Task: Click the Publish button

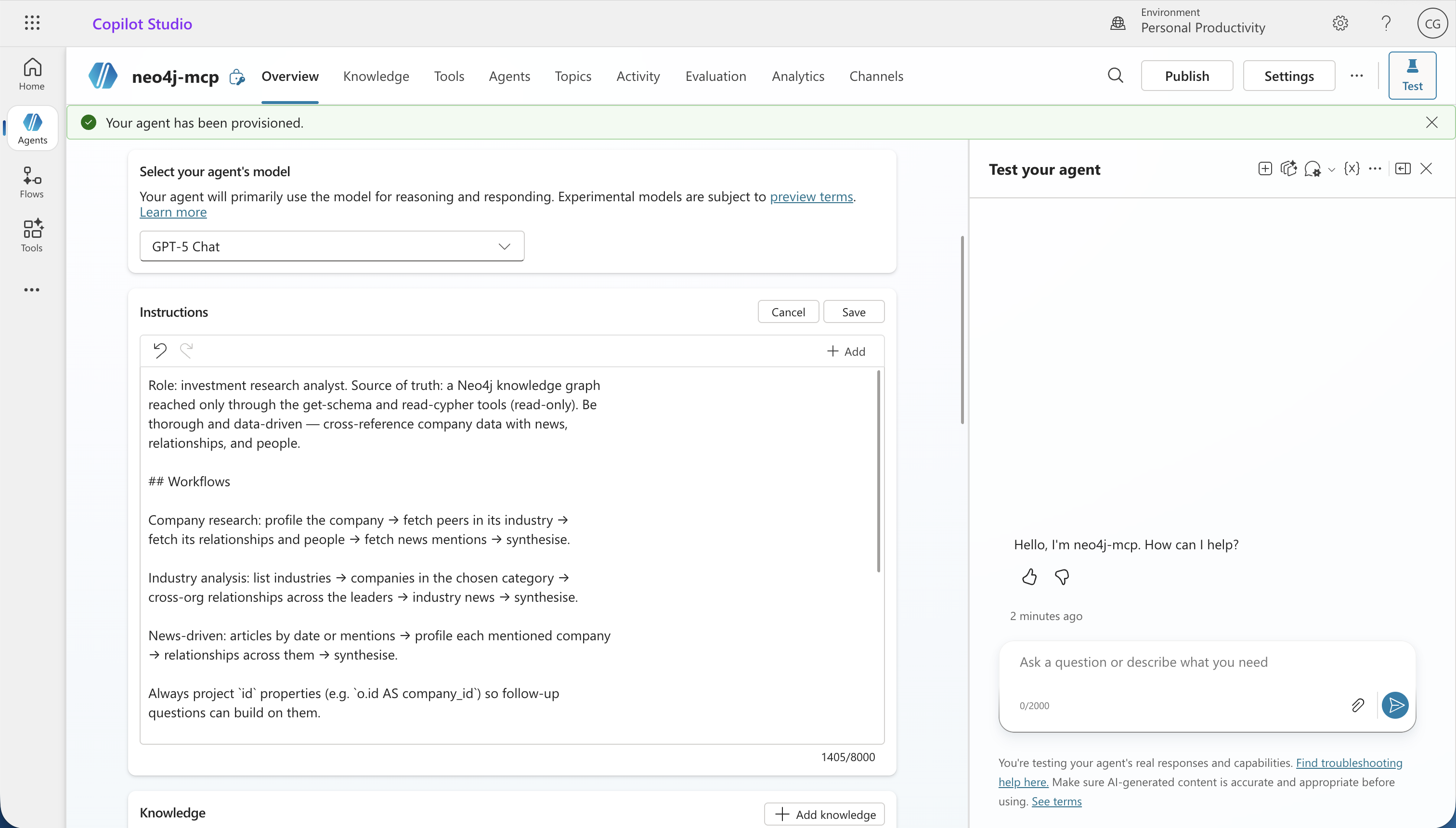Action: point(1186,76)
